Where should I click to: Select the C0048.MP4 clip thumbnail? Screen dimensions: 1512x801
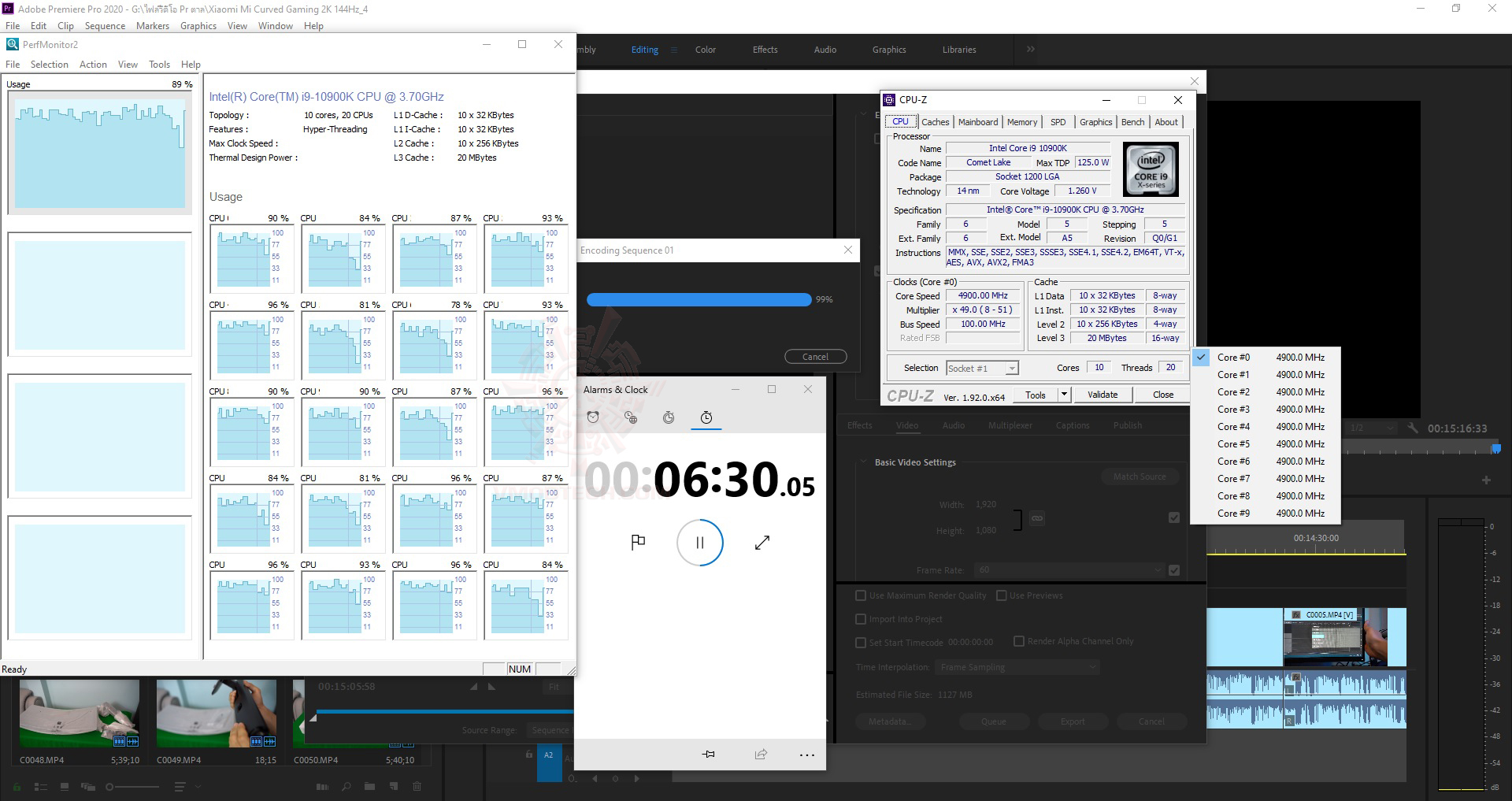80,714
